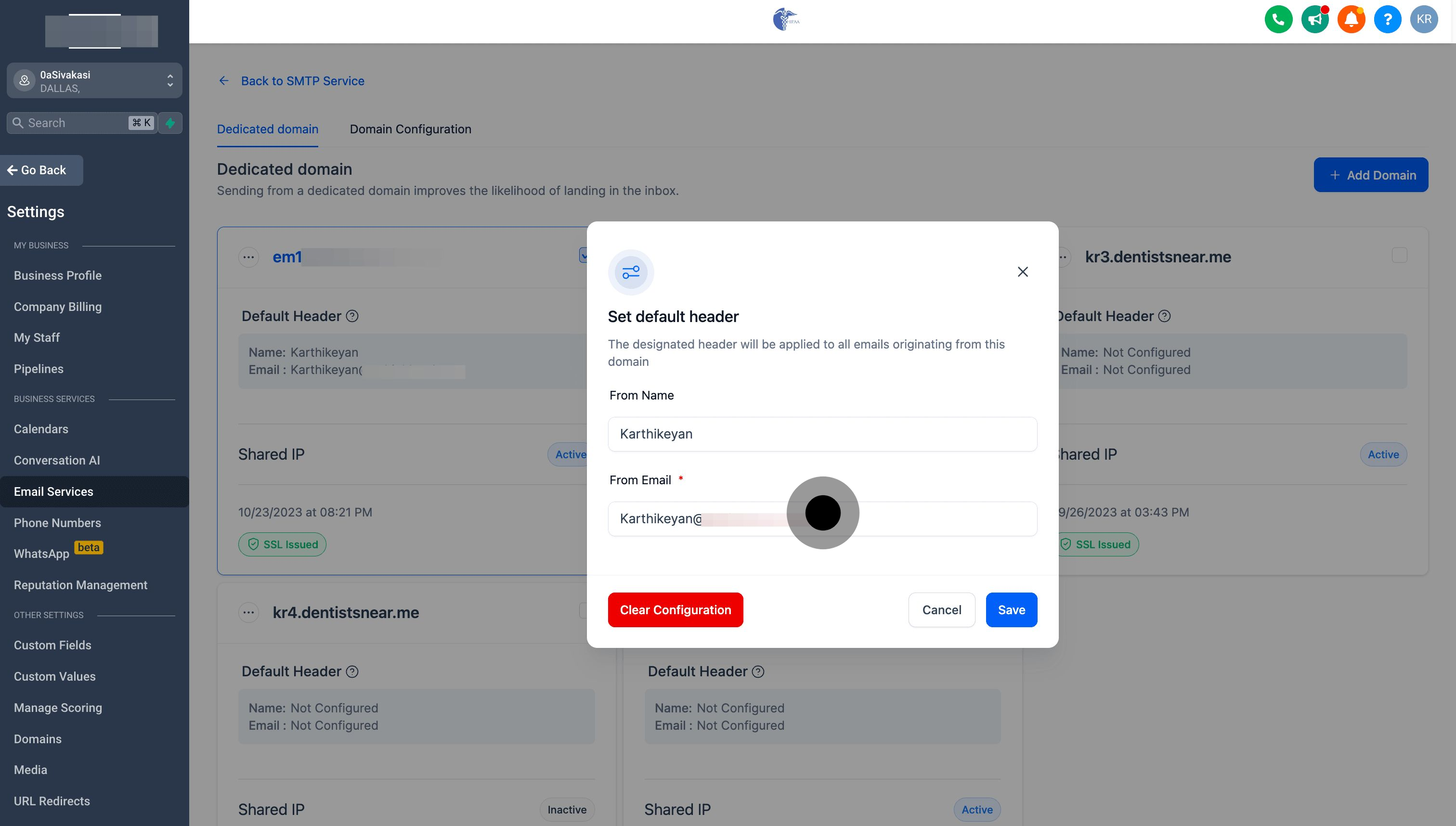The width and height of the screenshot is (1456, 826).
Task: Go to My Staff settings
Action: tap(37, 337)
